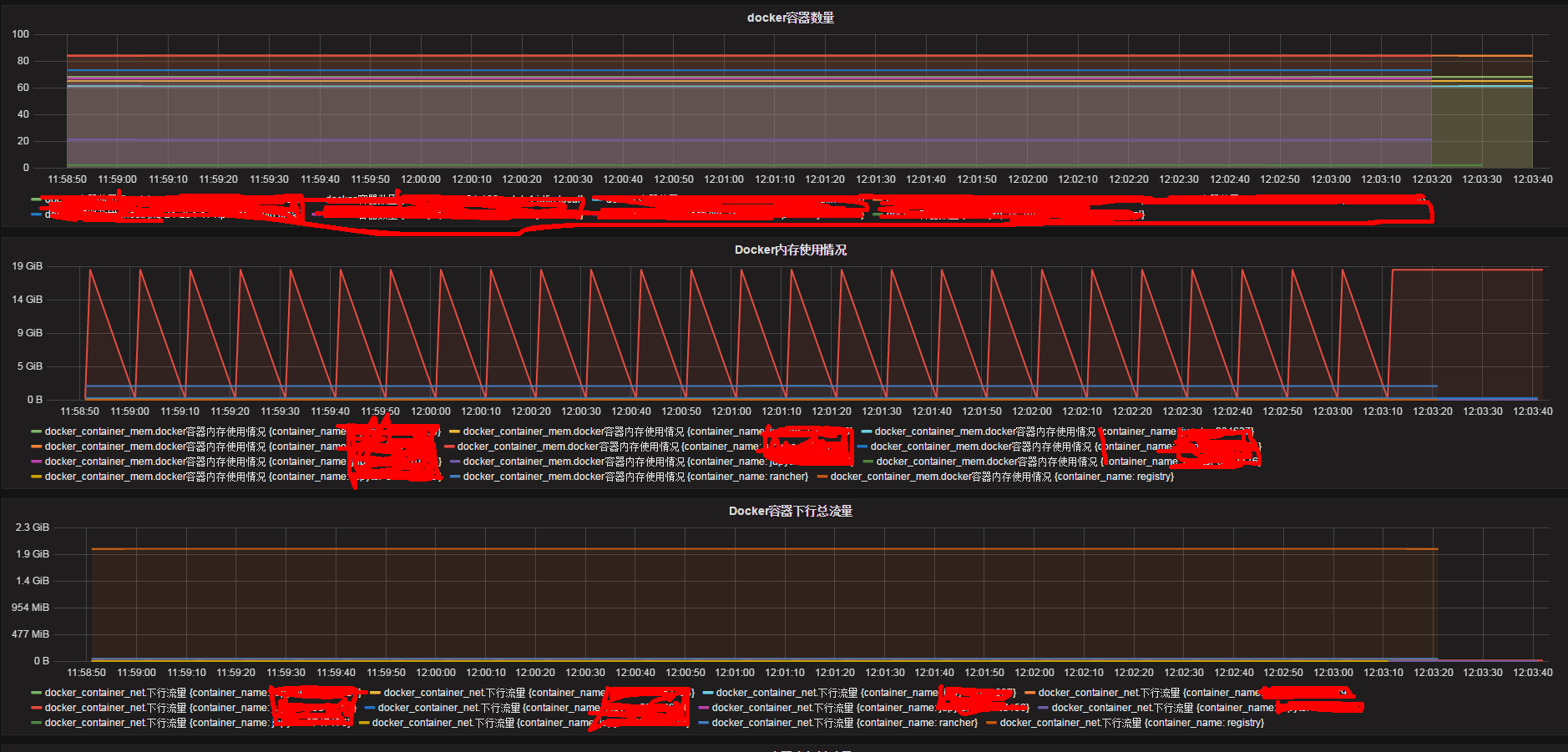1568x752 pixels.
Task: Toggle registry series in 下行流量 legend
Action: 1131,723
